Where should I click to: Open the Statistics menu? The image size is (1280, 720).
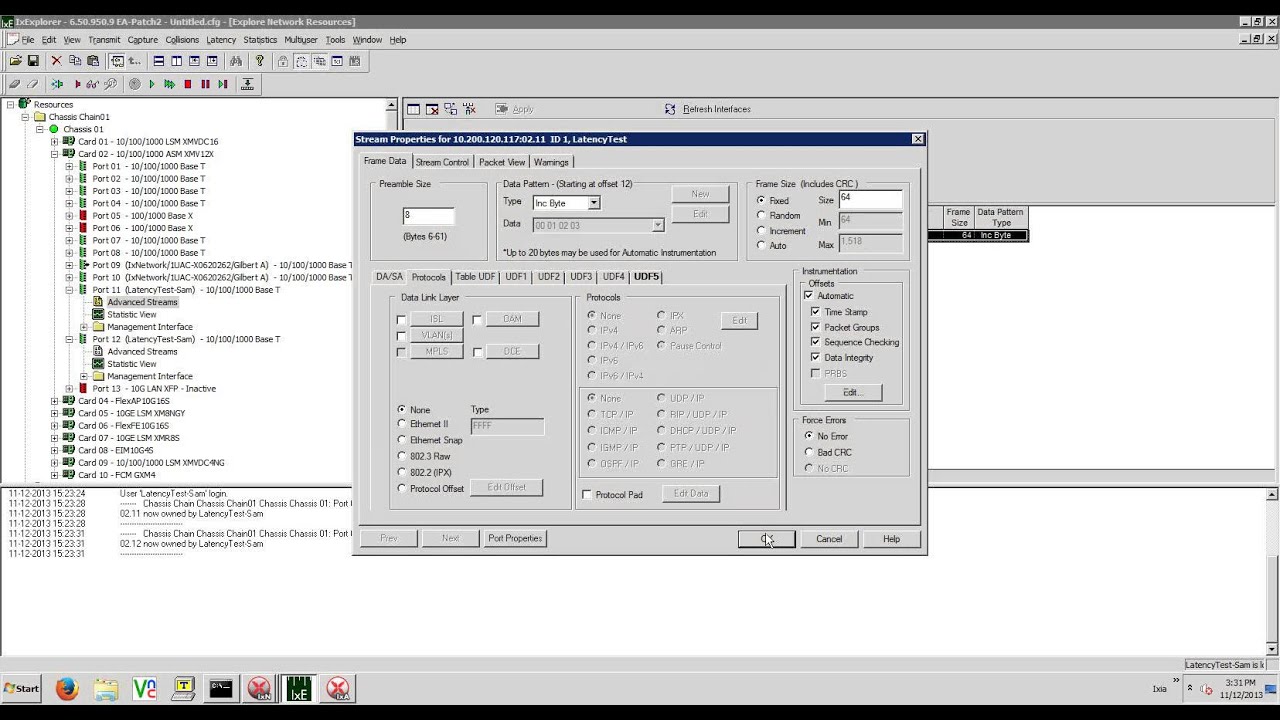260,40
